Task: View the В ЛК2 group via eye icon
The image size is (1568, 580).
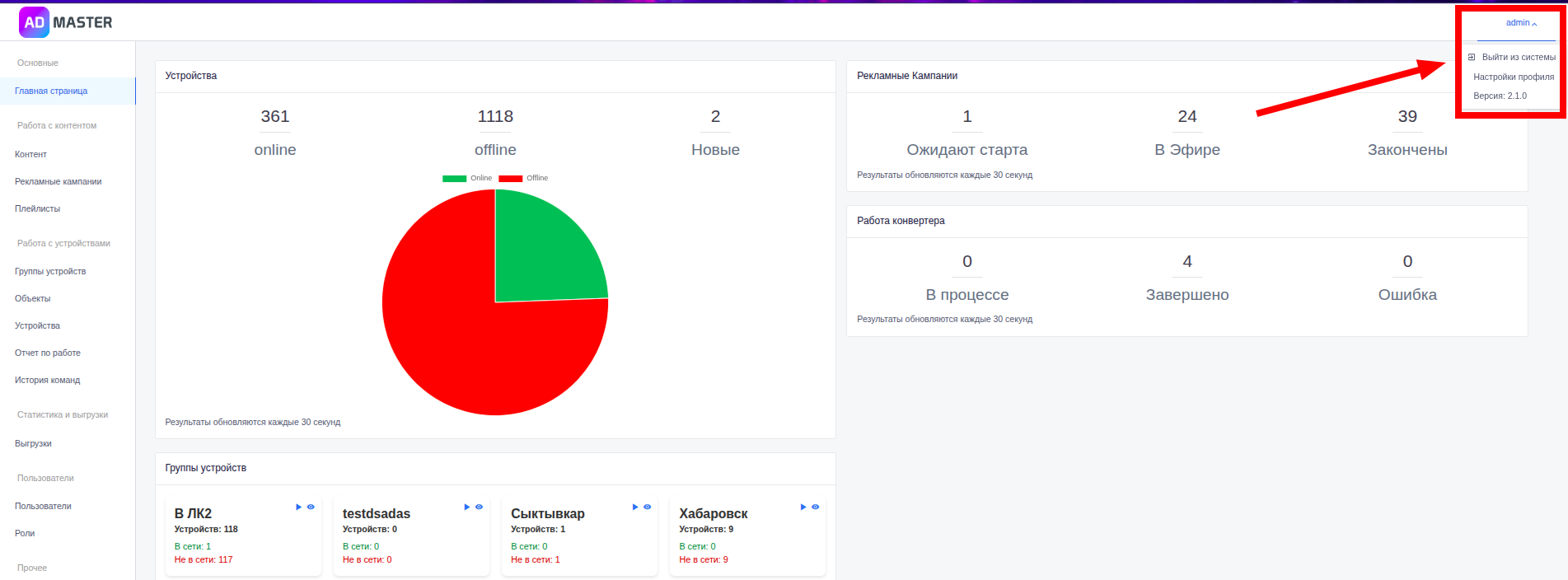Action: point(311,507)
